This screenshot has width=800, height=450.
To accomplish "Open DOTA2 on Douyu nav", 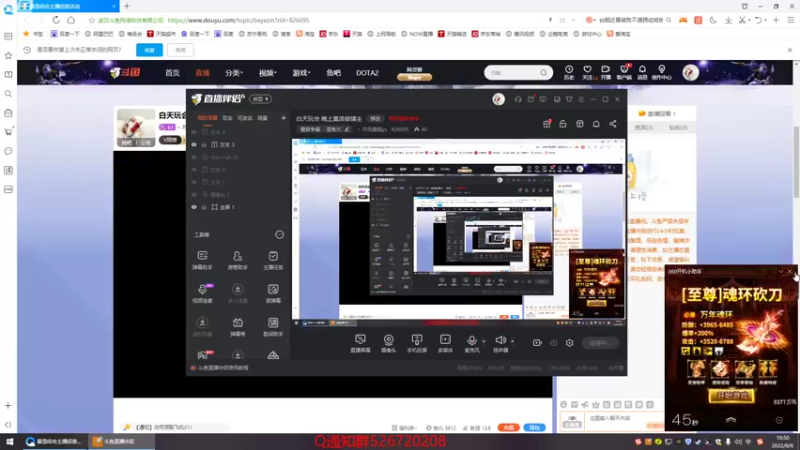I will 367,73.
